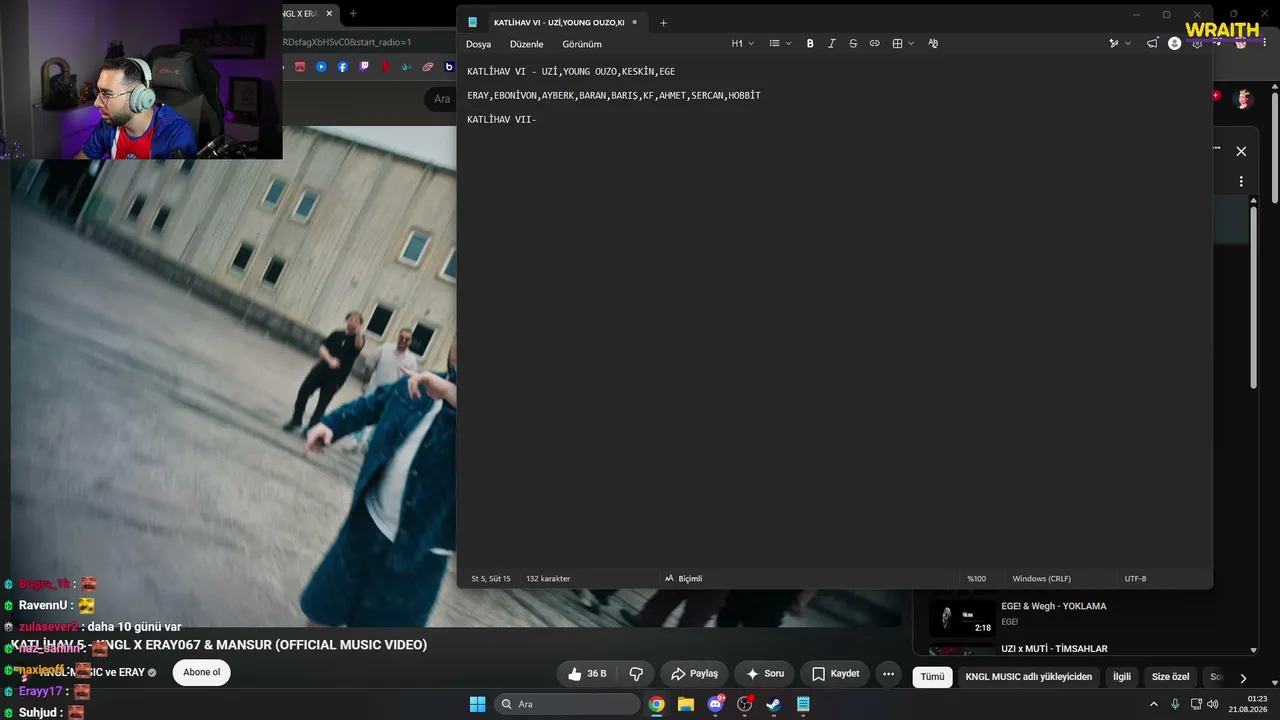Open the playlist panel three-dot options
Screen dimensions: 1280x720
click(x=1241, y=182)
